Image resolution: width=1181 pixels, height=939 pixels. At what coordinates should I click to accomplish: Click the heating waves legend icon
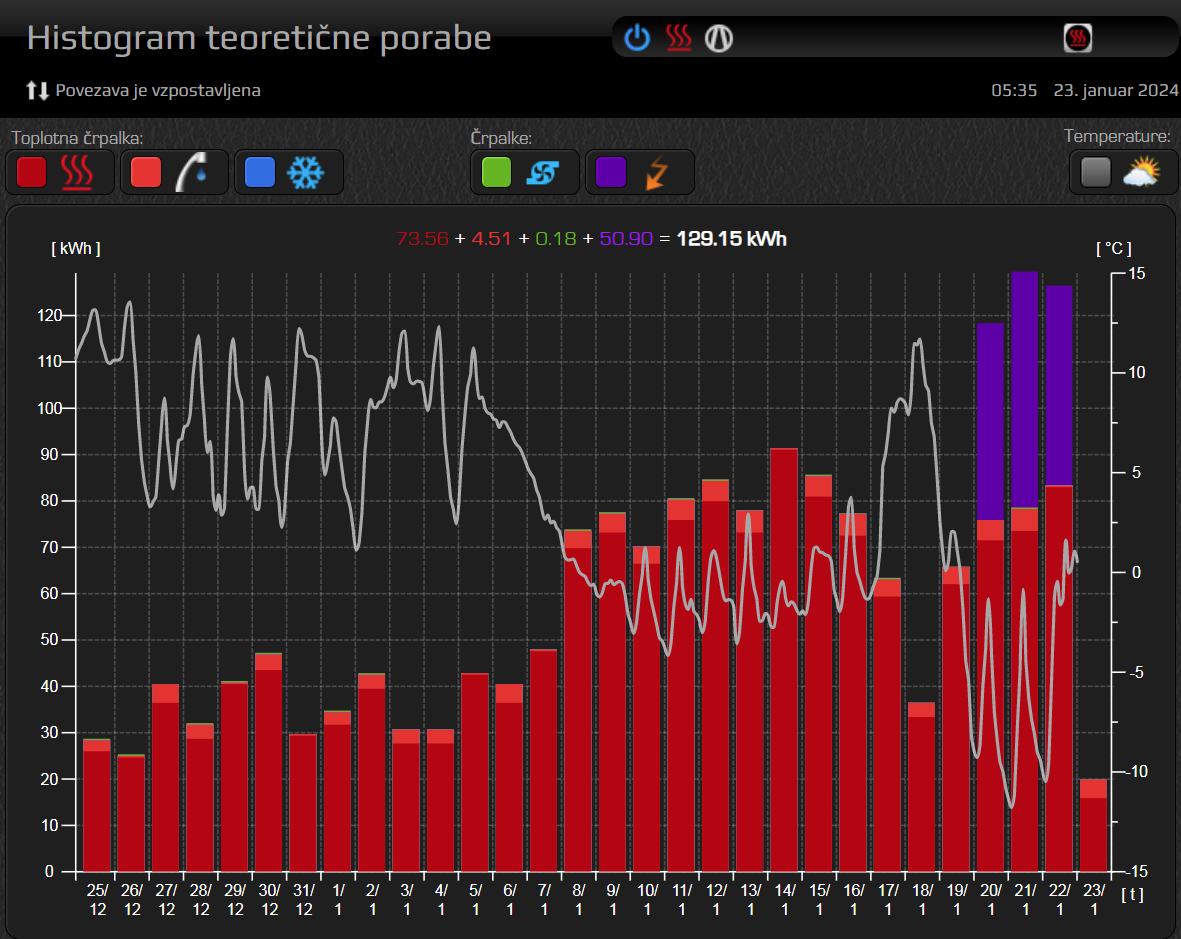pyautogui.click(x=77, y=172)
